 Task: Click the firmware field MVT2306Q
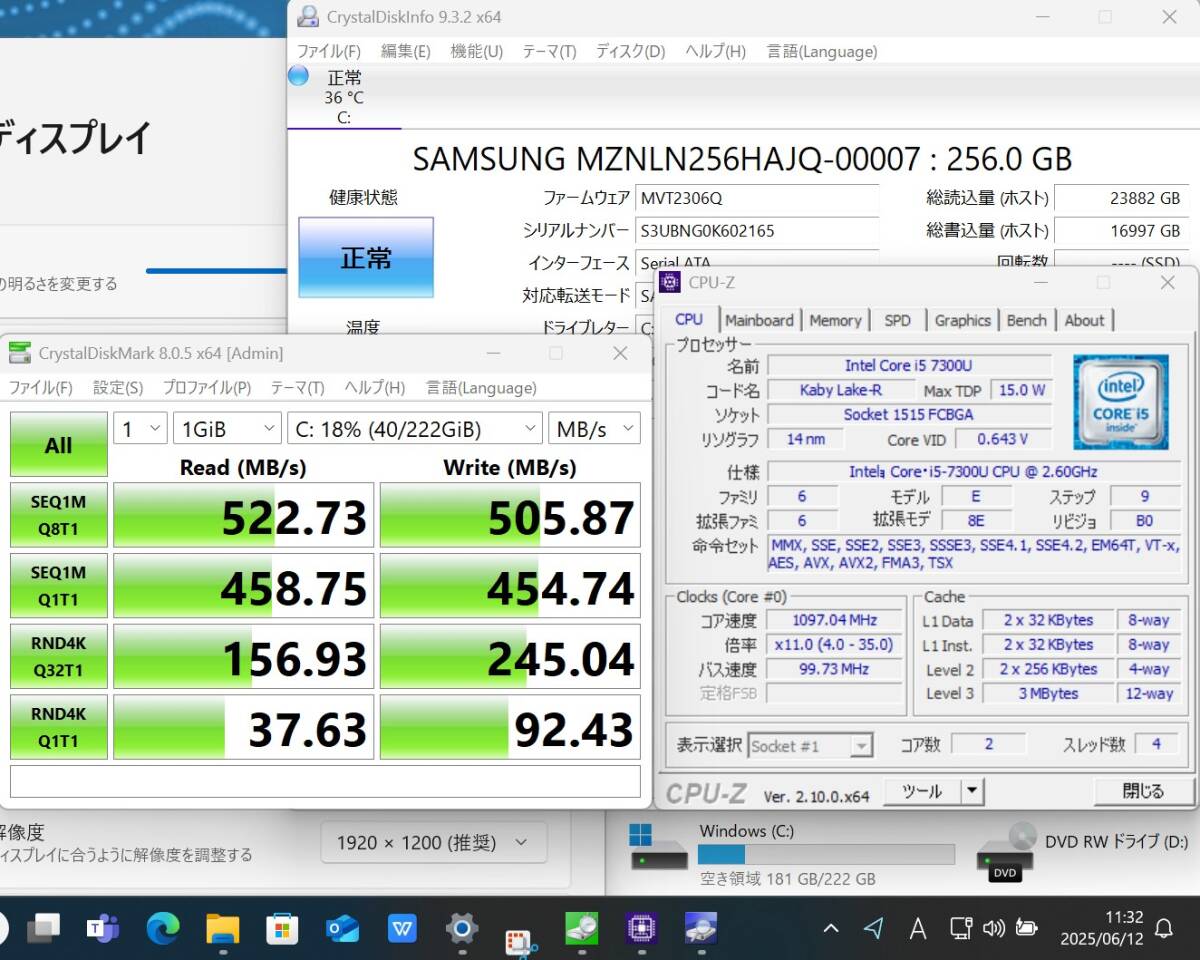point(757,198)
